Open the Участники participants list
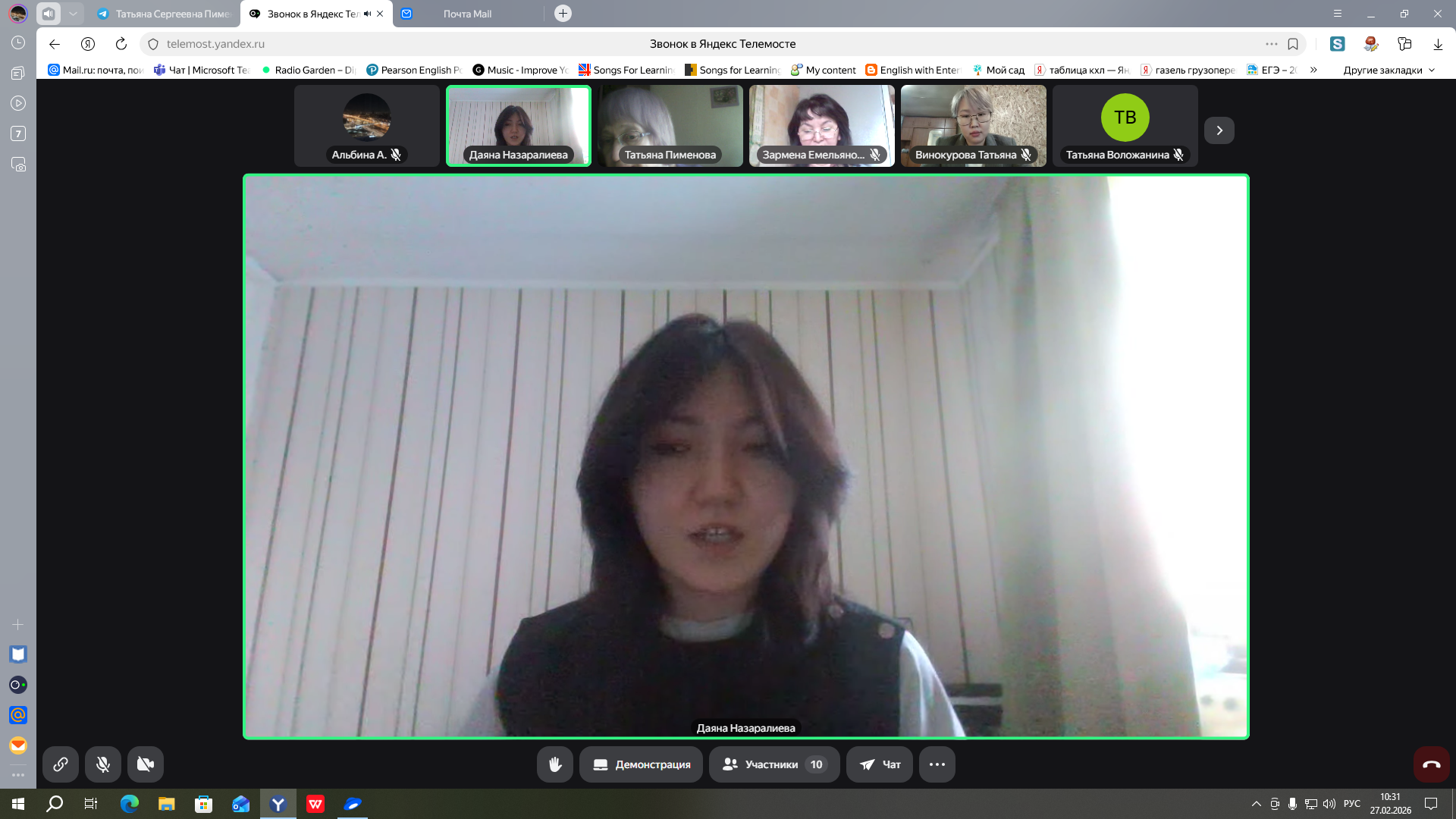The height and width of the screenshot is (819, 1456). point(773,764)
